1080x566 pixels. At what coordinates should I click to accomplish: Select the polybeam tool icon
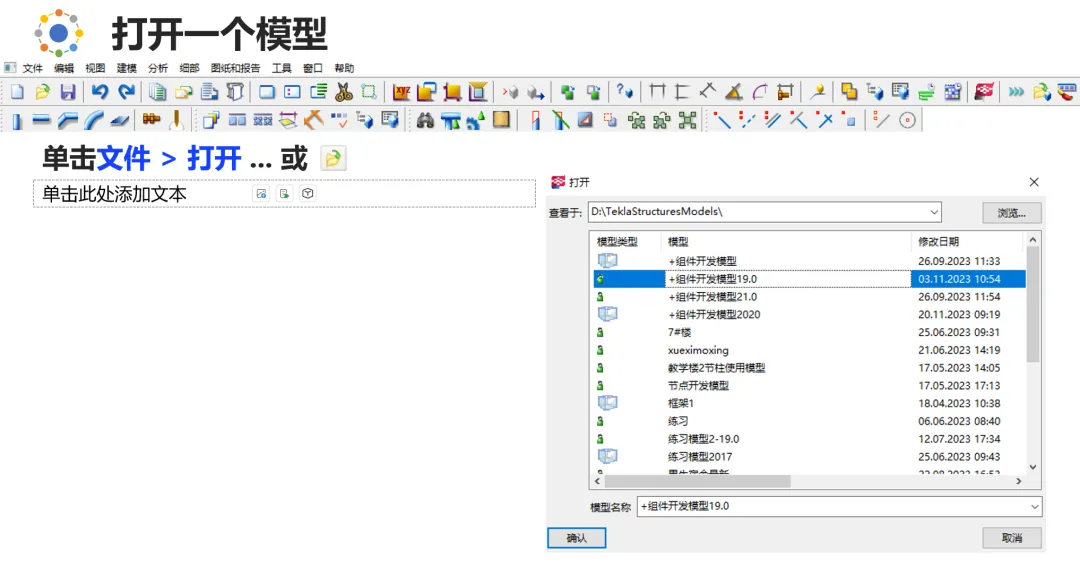point(68,121)
